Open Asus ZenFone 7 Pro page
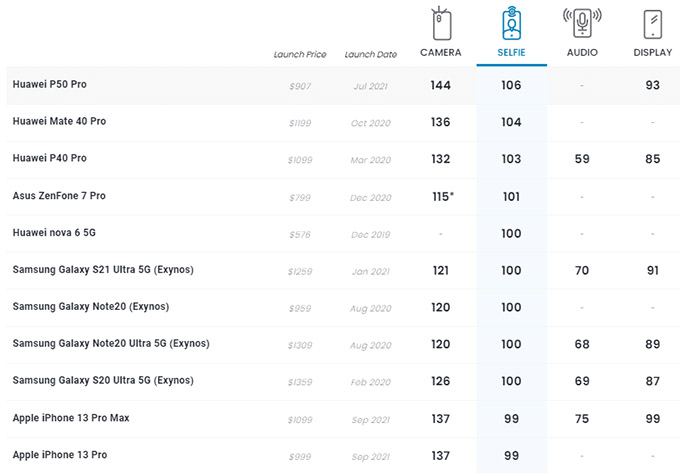 [x=59, y=196]
